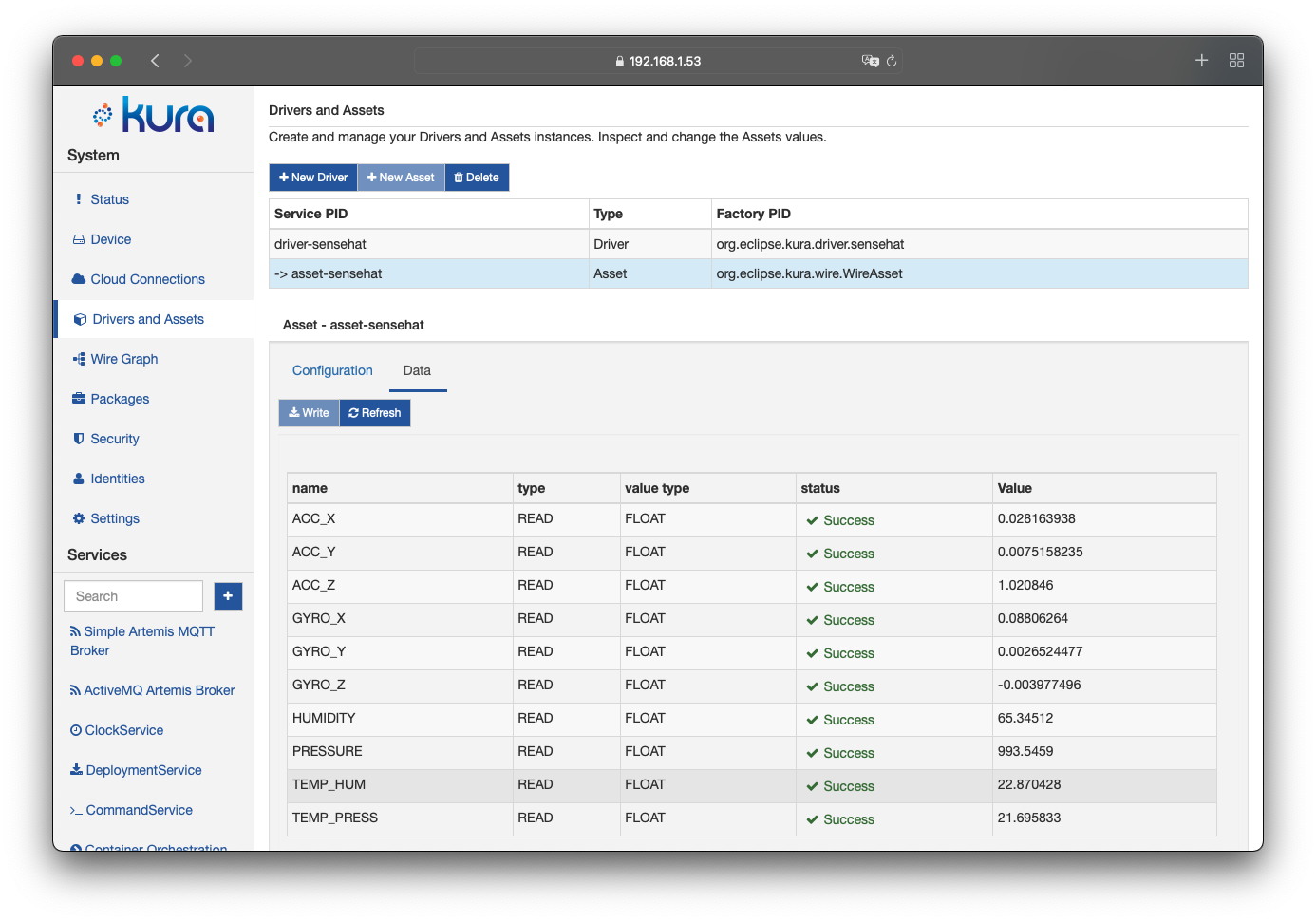Screen dimensions: 1316x921
Task: Click the Write button
Action: [x=309, y=413]
